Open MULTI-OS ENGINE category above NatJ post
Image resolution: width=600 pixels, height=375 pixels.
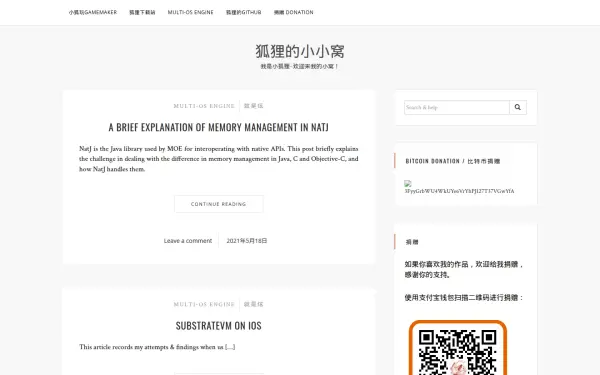pos(204,106)
